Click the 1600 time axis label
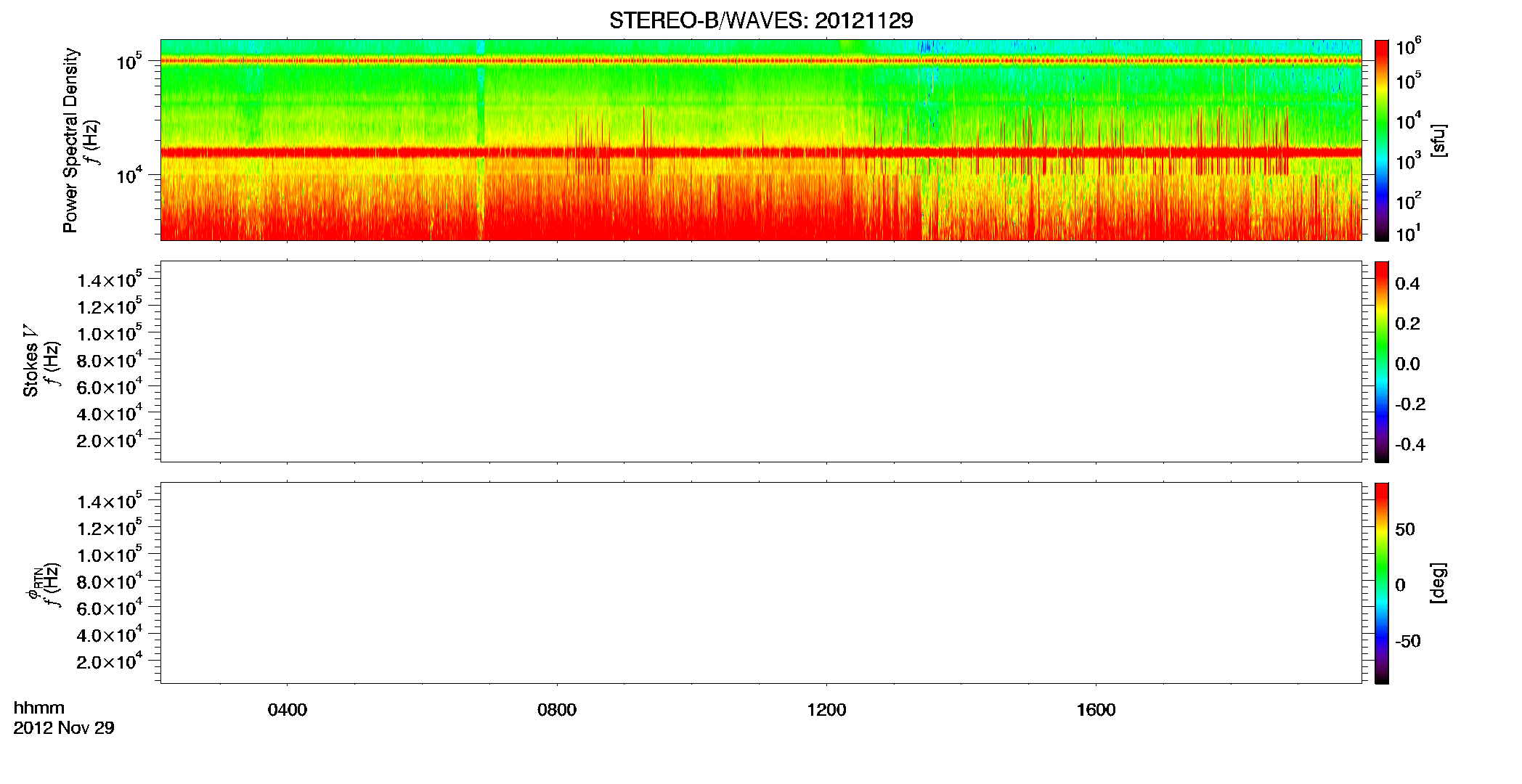This screenshot has height=784, width=1522. click(1096, 710)
